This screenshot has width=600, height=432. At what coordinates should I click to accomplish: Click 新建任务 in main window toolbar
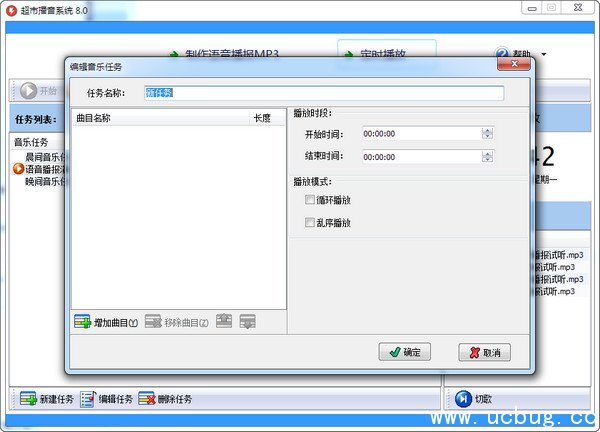pyautogui.click(x=47, y=399)
